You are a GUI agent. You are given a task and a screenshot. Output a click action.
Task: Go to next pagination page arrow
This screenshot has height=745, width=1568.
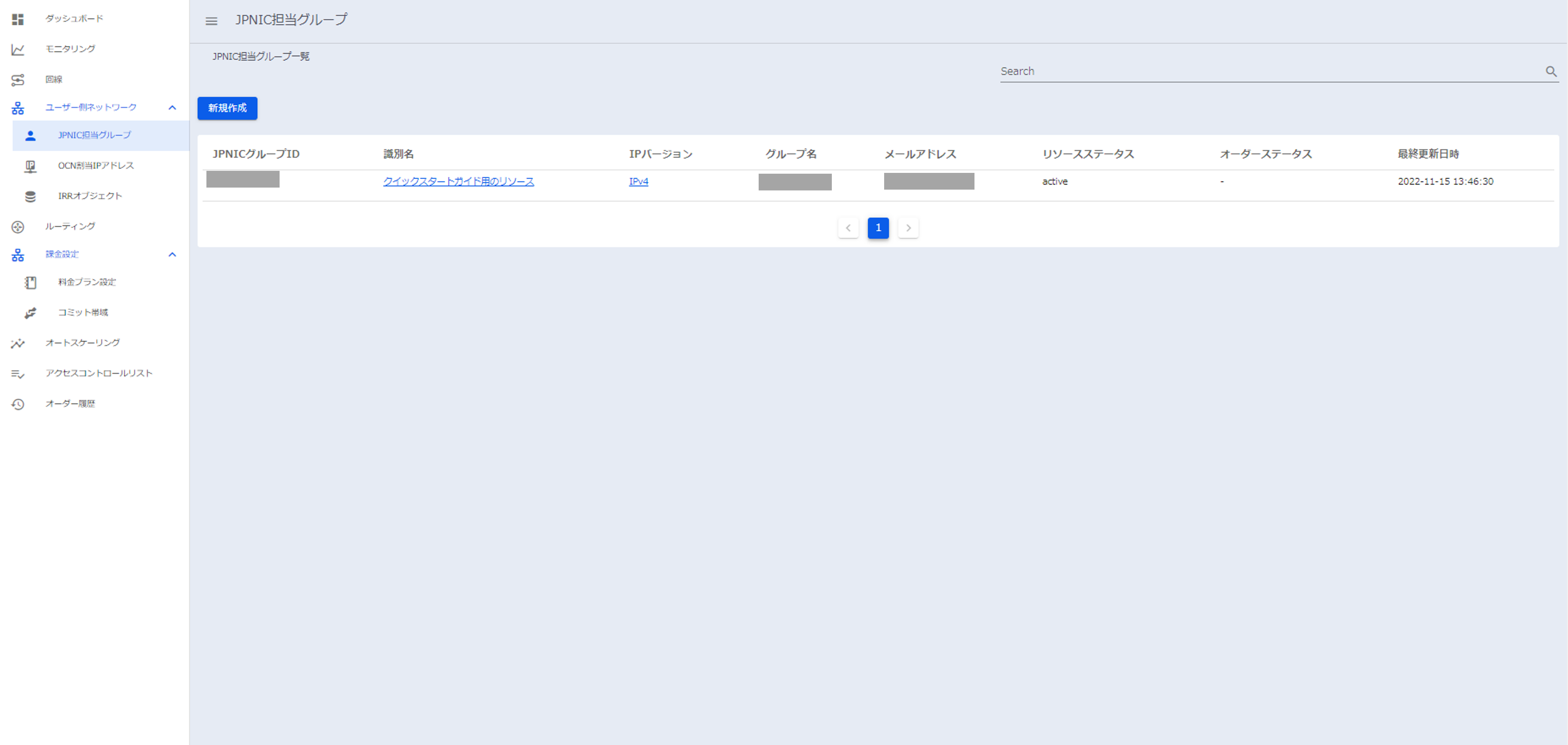[x=908, y=228]
